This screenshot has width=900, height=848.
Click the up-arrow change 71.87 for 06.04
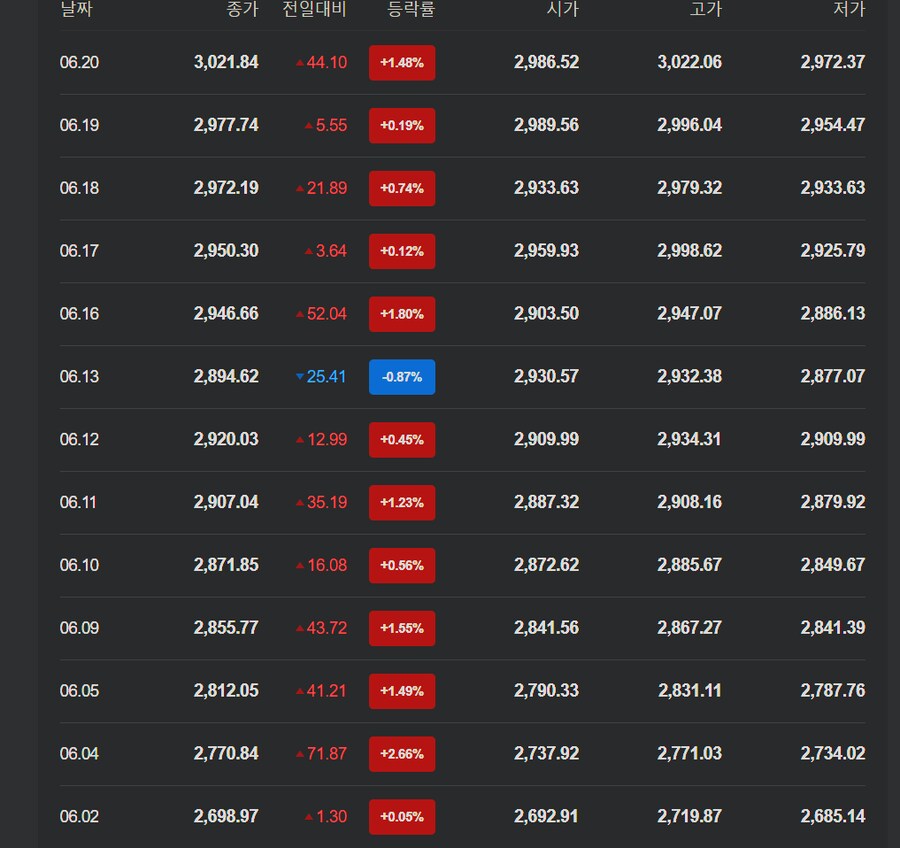tap(321, 753)
